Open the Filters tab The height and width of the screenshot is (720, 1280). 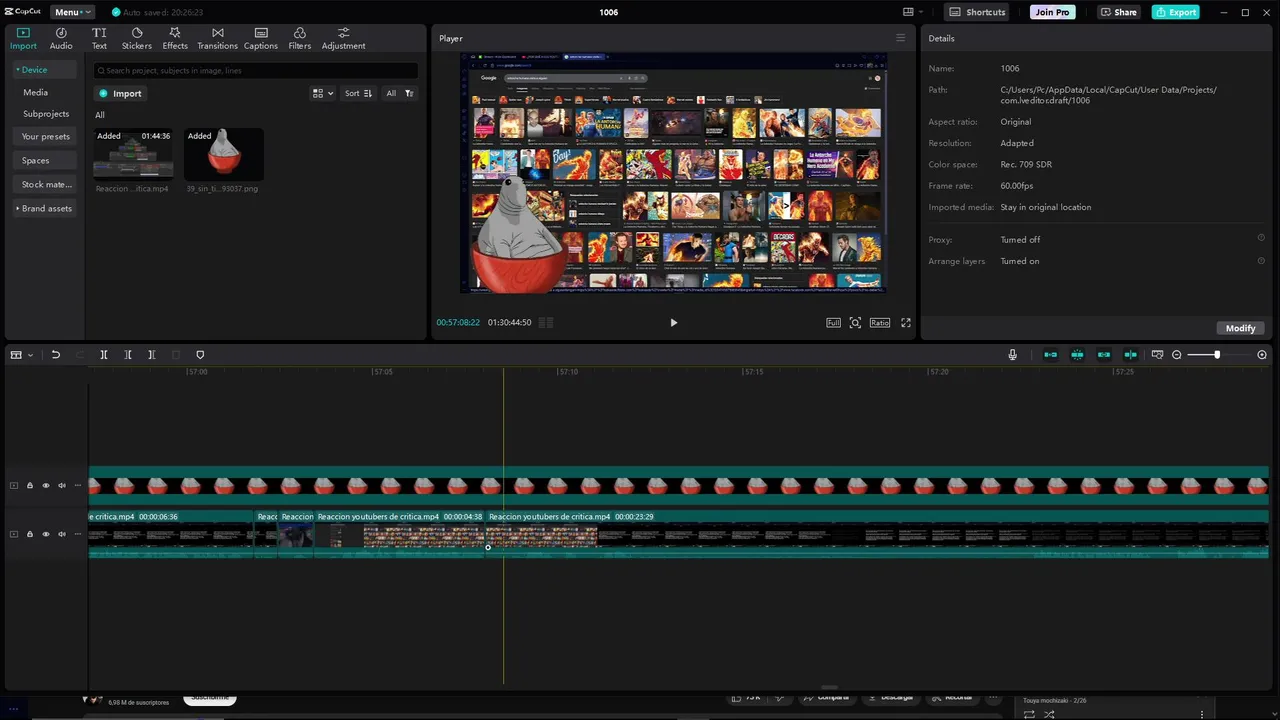299,39
